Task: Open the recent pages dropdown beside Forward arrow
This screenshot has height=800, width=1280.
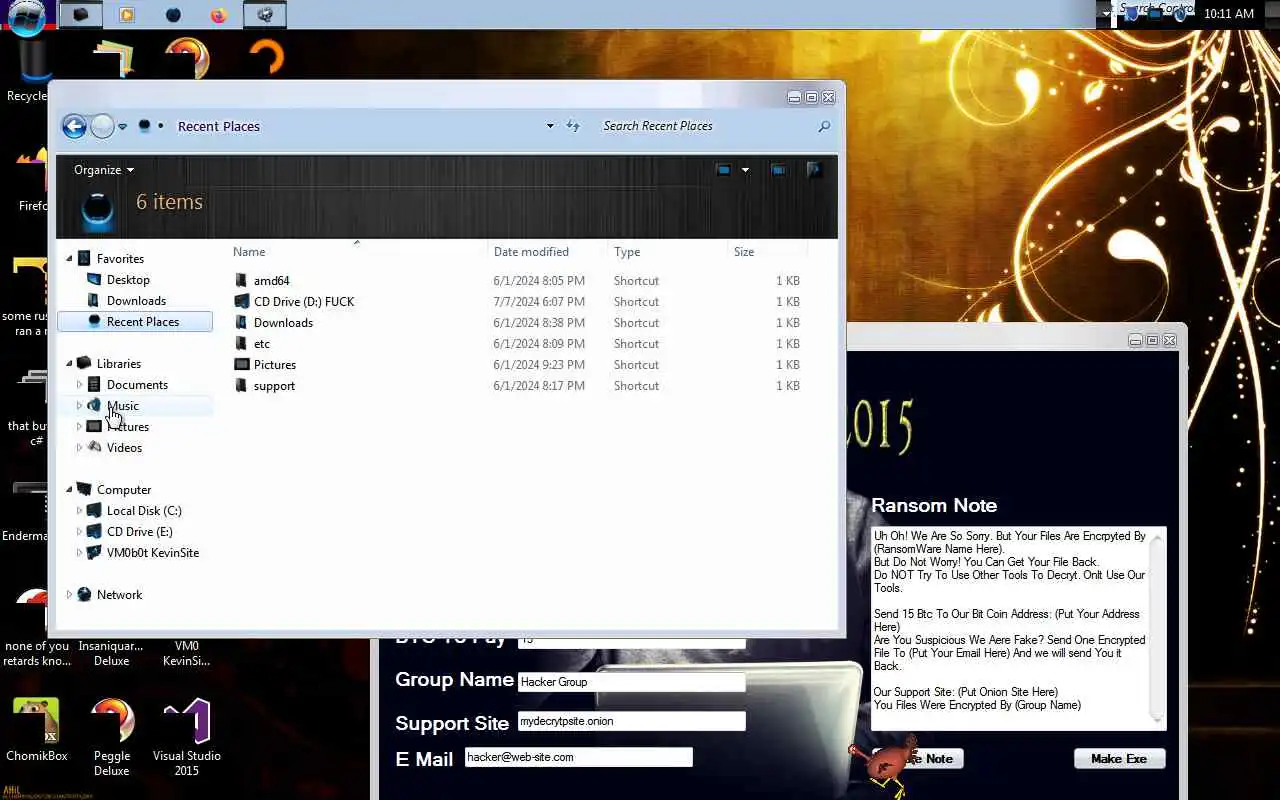Action: pyautogui.click(x=123, y=127)
